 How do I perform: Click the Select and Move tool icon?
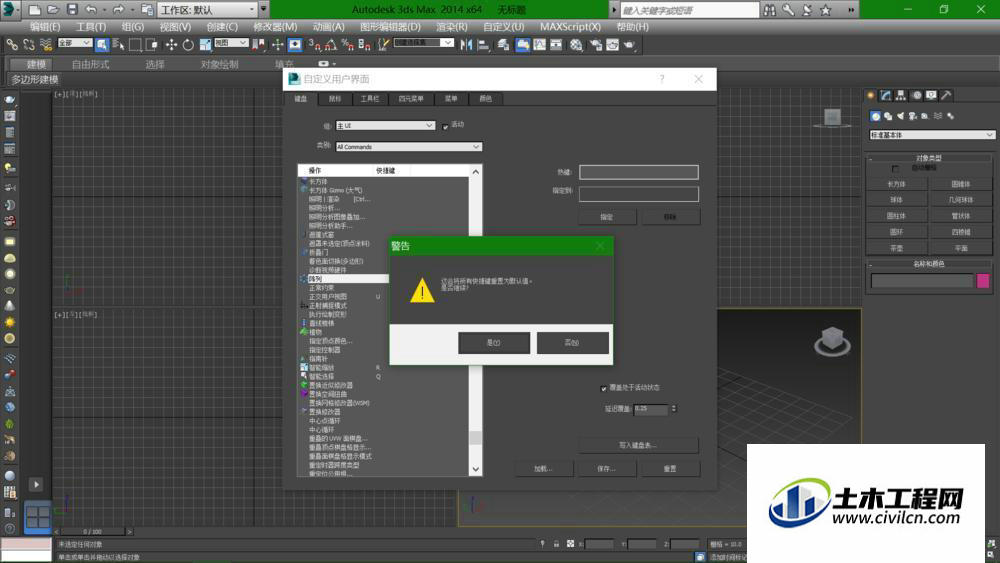pos(171,45)
